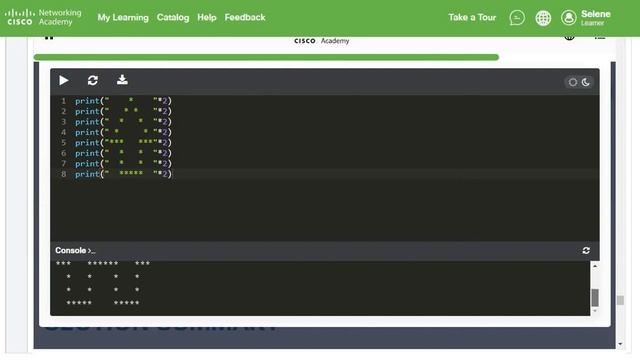Screen dimensions: 640x360
Task: Click the console output last row of asterisks
Action: [103, 303]
